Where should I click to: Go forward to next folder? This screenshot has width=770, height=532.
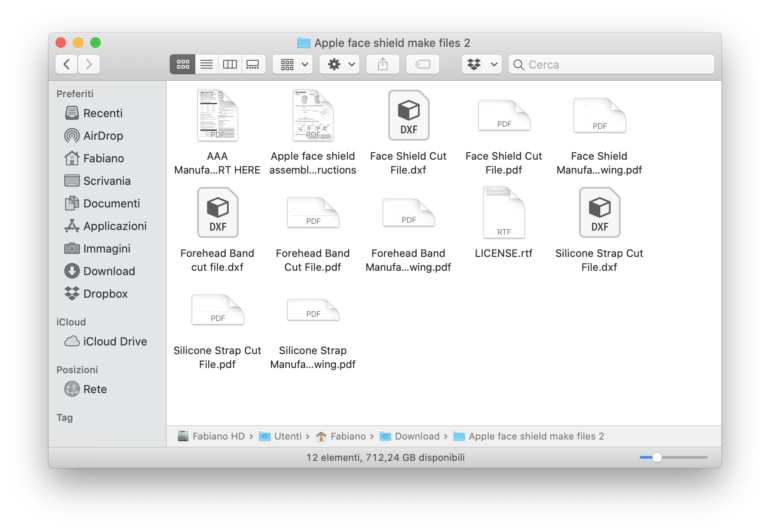(89, 64)
